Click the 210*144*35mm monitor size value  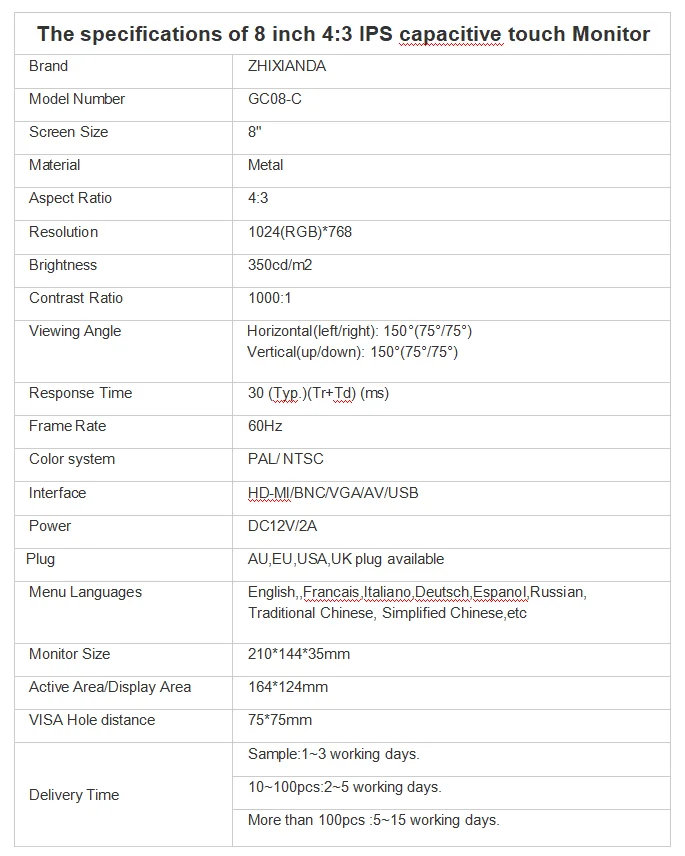point(299,654)
